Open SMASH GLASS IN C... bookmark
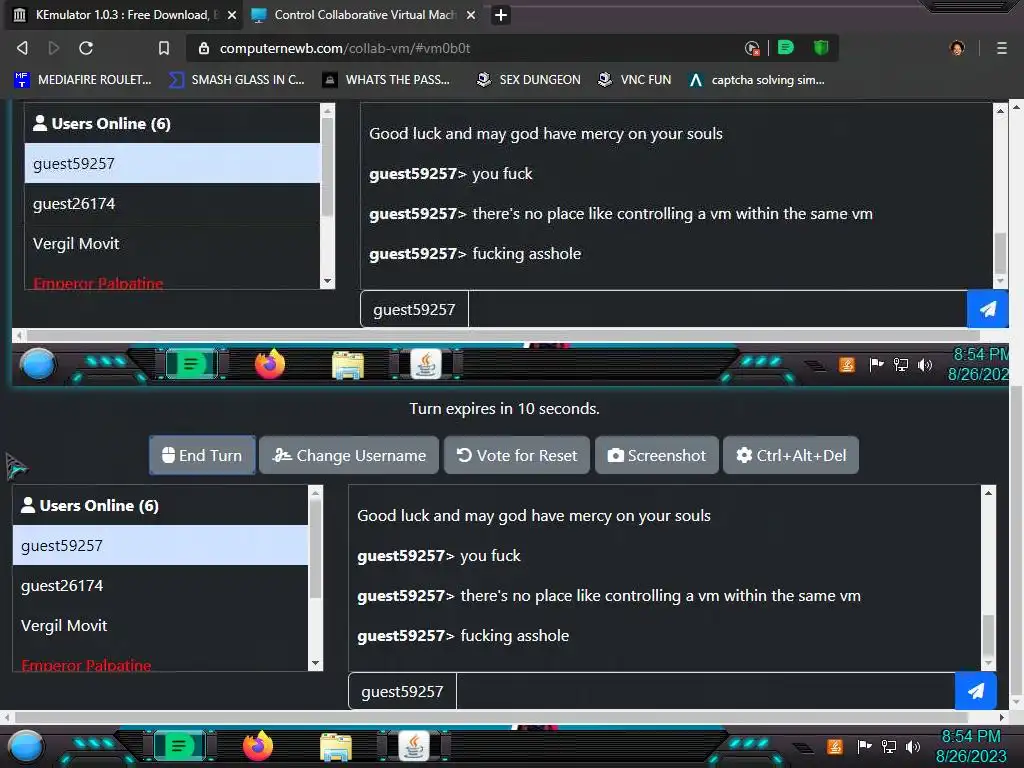The image size is (1024, 768). 237,80
